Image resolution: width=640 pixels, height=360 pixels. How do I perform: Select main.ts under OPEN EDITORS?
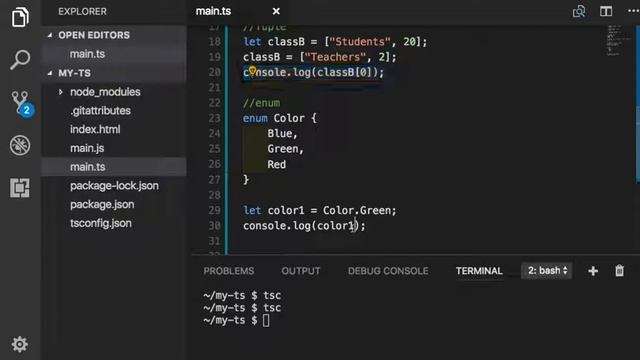[87, 54]
